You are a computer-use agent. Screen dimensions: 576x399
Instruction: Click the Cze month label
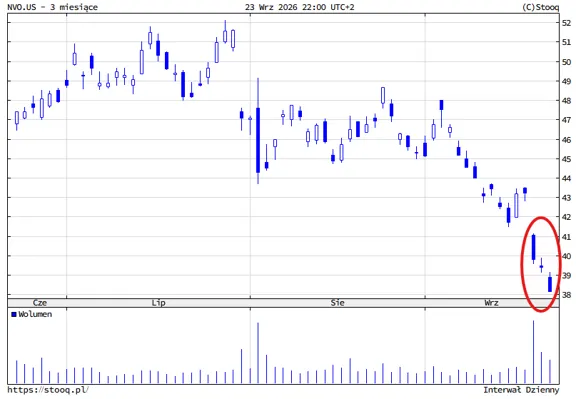[40, 303]
